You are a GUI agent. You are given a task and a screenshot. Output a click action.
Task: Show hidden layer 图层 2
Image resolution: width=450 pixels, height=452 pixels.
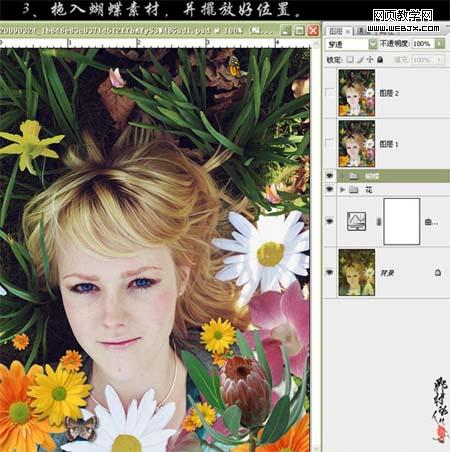(x=329, y=92)
